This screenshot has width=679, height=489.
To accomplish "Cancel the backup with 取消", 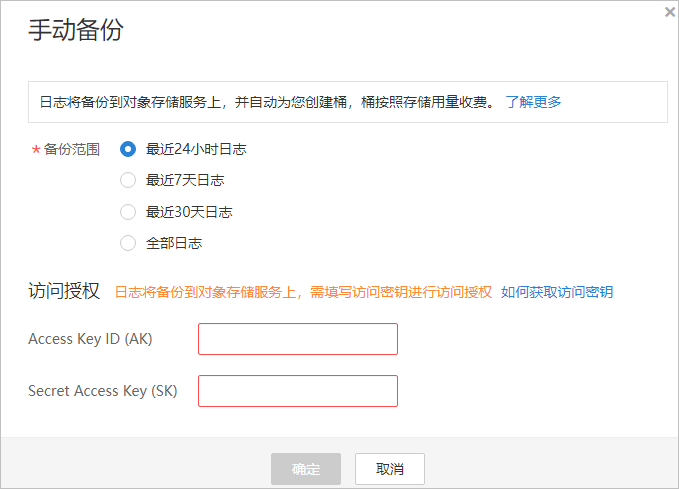I will click(390, 469).
